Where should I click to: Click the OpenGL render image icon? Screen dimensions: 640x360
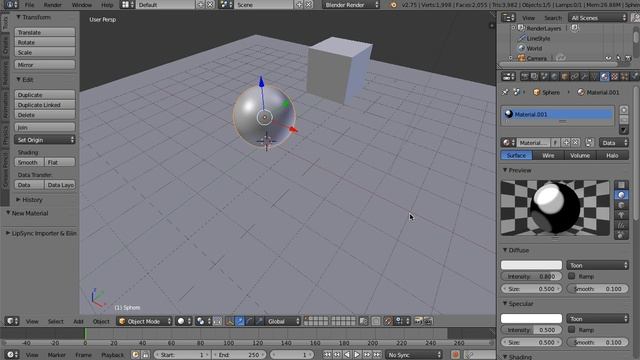418,321
